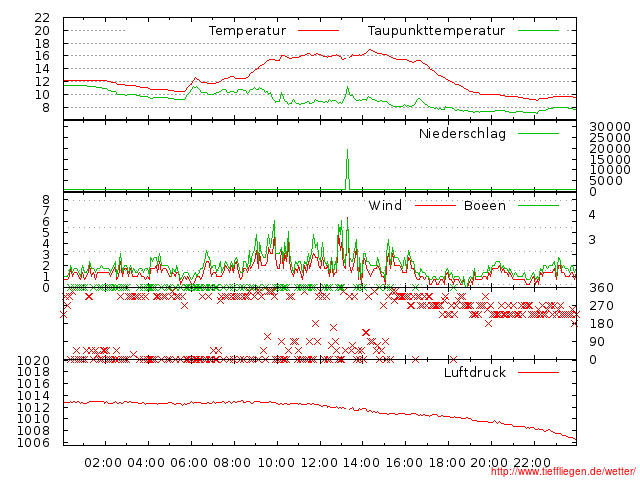This screenshot has width=640, height=480.
Task: Click pressure axis value 1020
Action: [x=33, y=361]
